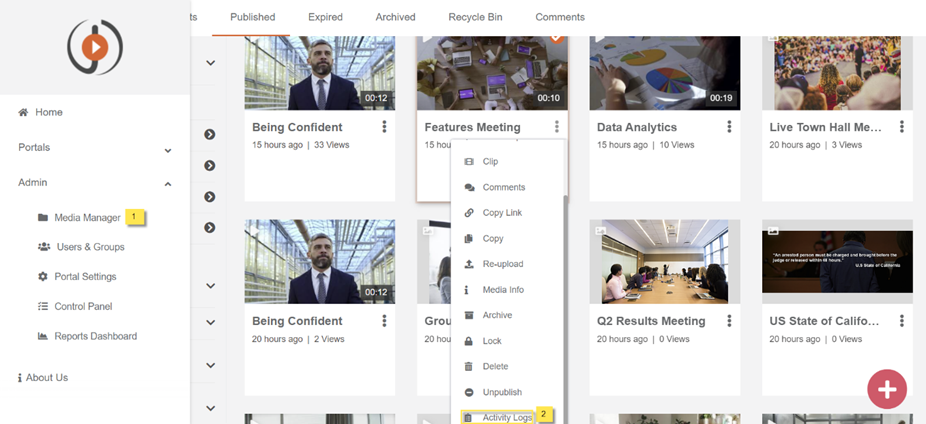
Task: Choose Unpublish in the context menu
Action: pos(502,392)
